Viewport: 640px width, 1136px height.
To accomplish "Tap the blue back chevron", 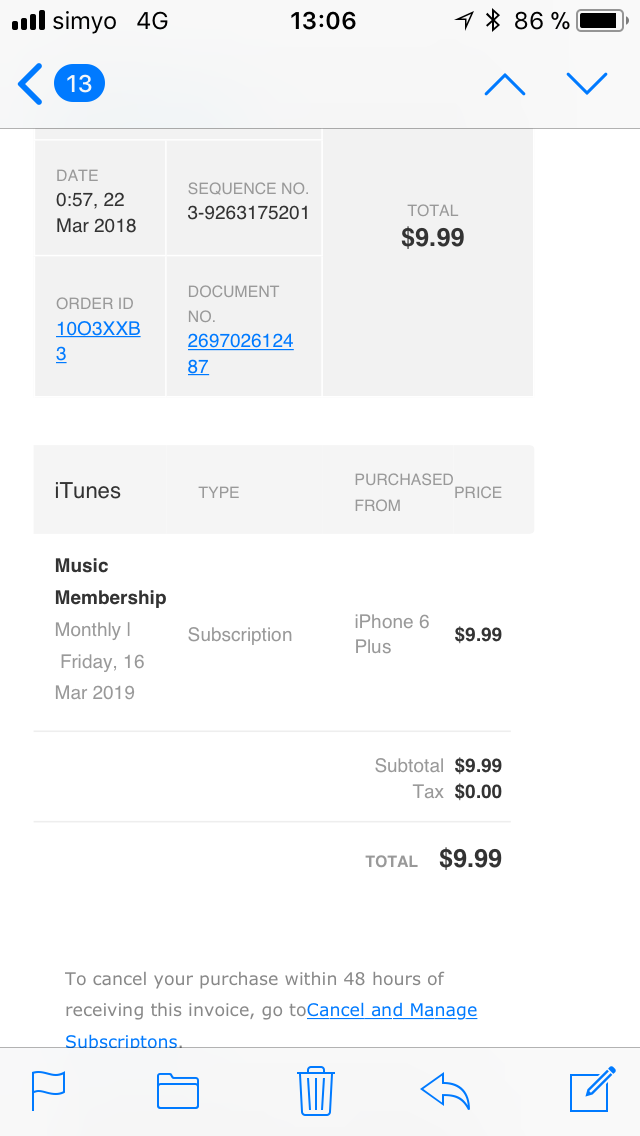I will pos(31,84).
